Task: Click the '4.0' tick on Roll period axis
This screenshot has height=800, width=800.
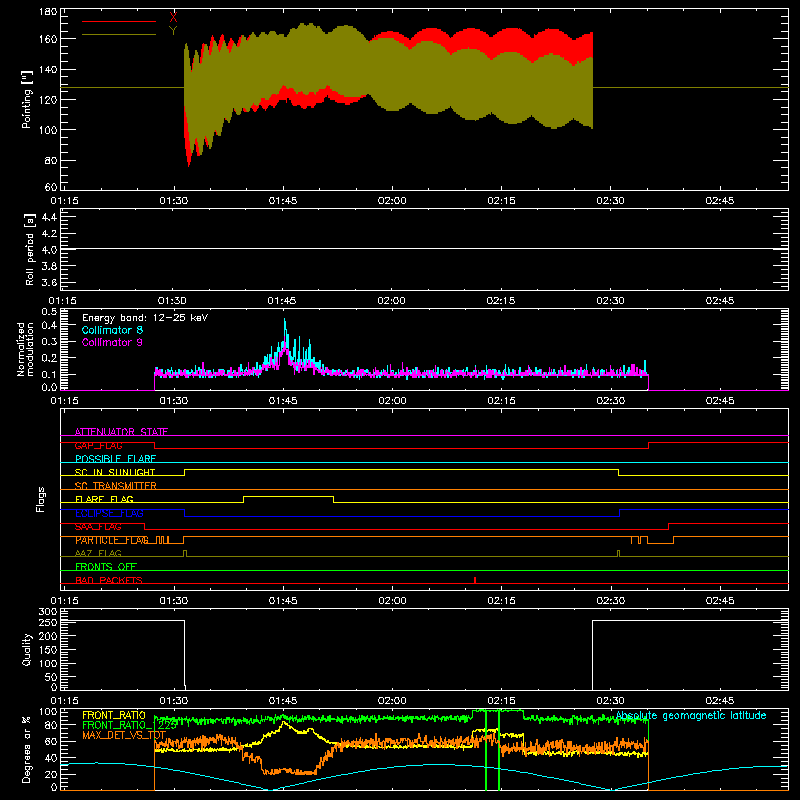Action: tap(49, 250)
